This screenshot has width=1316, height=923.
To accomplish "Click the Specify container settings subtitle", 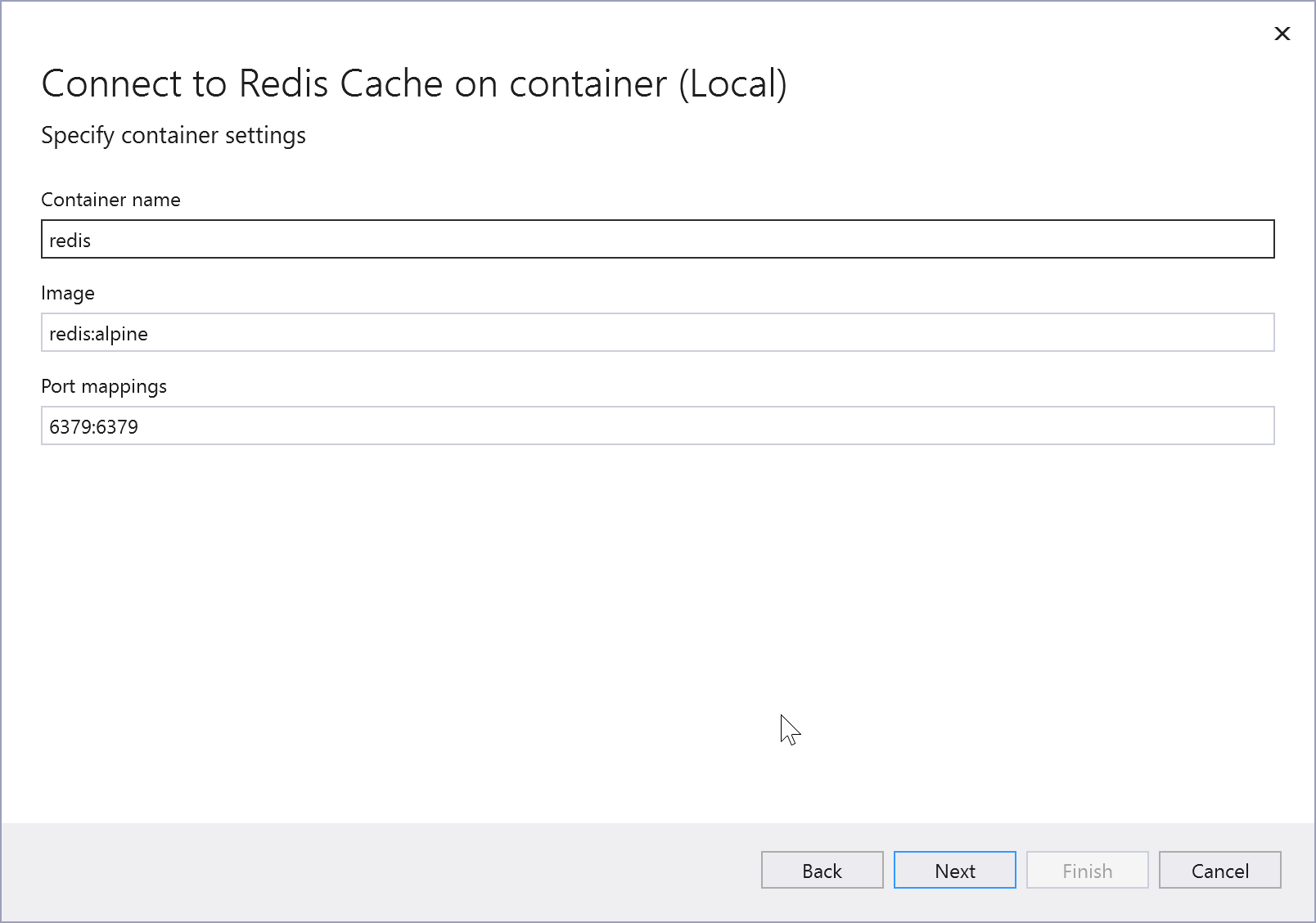I will 174,135.
